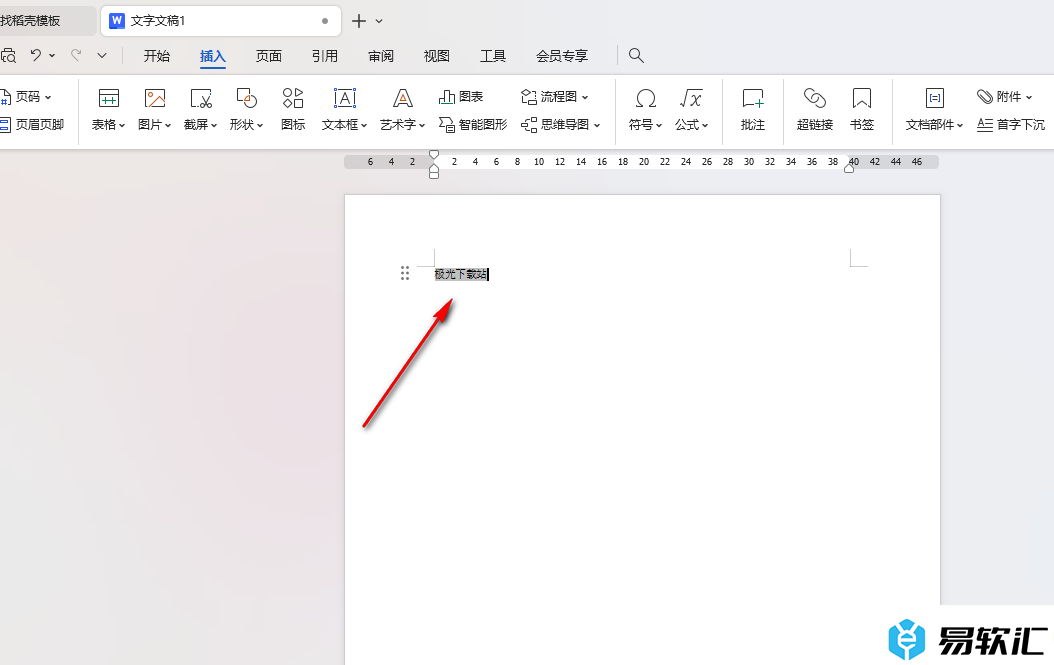Switch to the 开始 ribbon tab
This screenshot has height=665, width=1054.
[157, 56]
